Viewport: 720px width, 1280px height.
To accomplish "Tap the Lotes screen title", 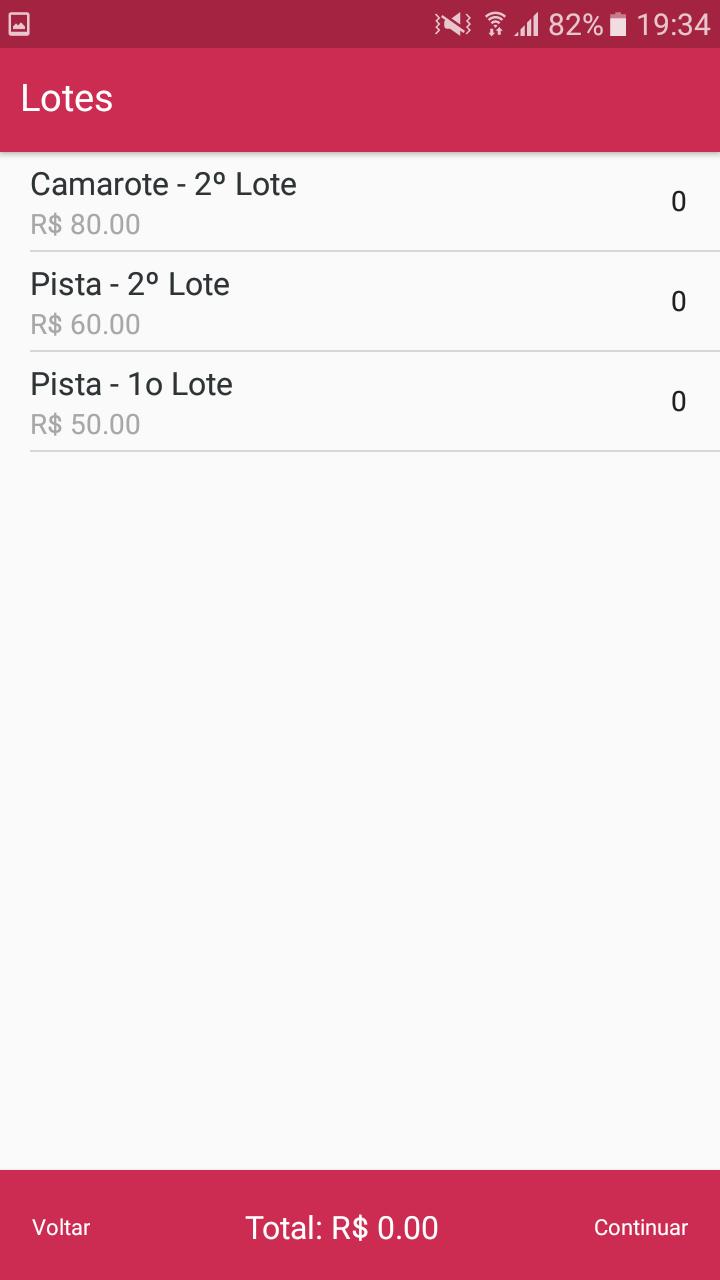I will coord(67,99).
